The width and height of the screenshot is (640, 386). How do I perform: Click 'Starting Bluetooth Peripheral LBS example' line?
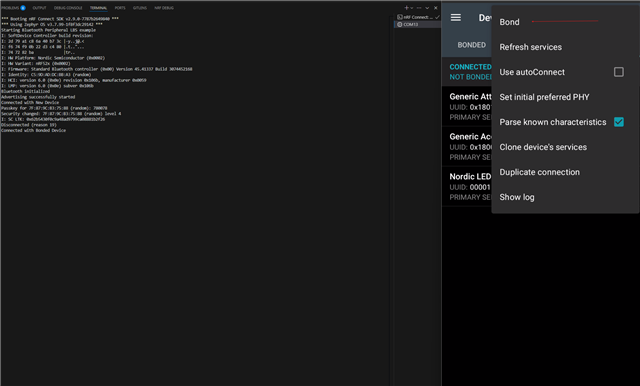[49, 30]
